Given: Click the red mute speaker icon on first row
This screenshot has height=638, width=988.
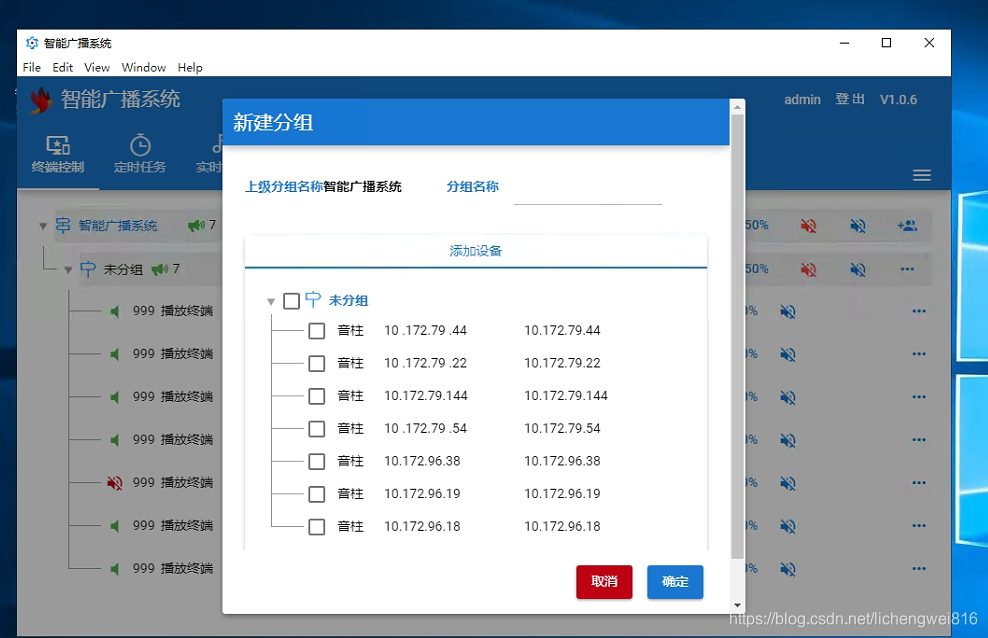Looking at the screenshot, I should click(807, 225).
